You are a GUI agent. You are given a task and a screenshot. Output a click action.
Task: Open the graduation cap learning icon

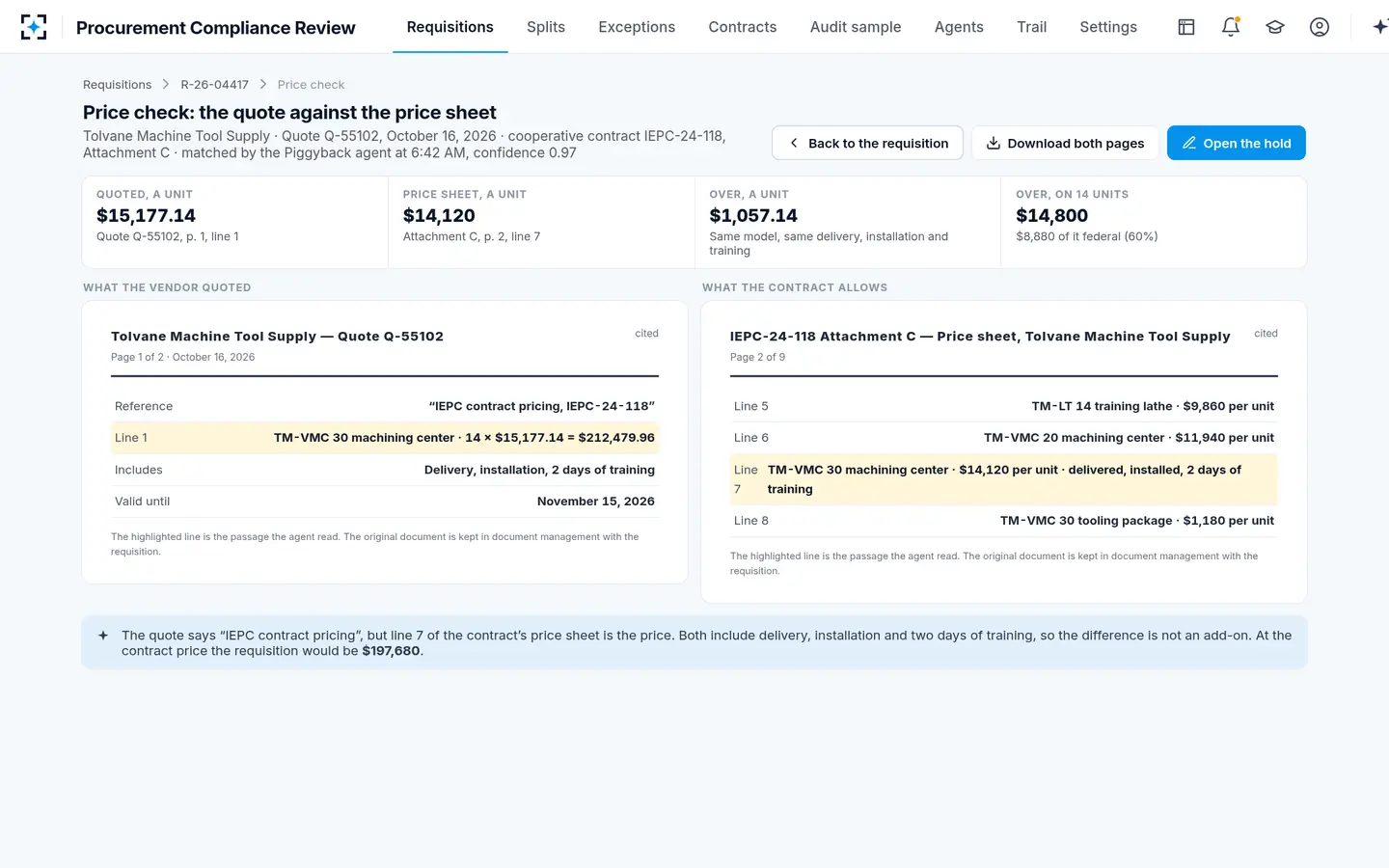coord(1275,27)
